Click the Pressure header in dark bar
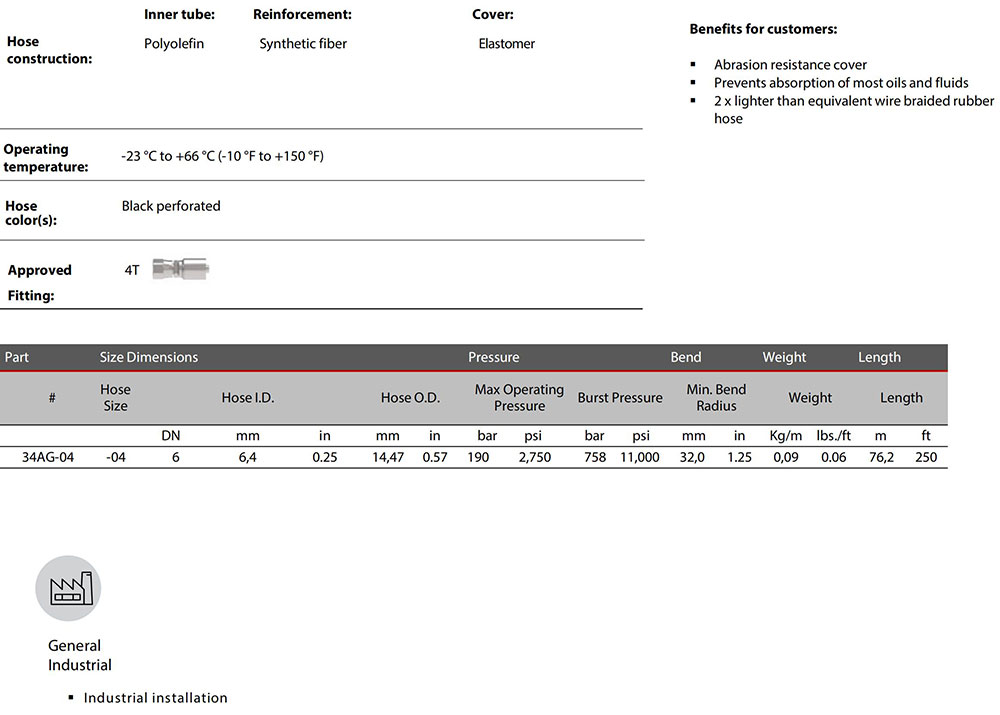This screenshot has width=1000, height=715. (x=493, y=357)
